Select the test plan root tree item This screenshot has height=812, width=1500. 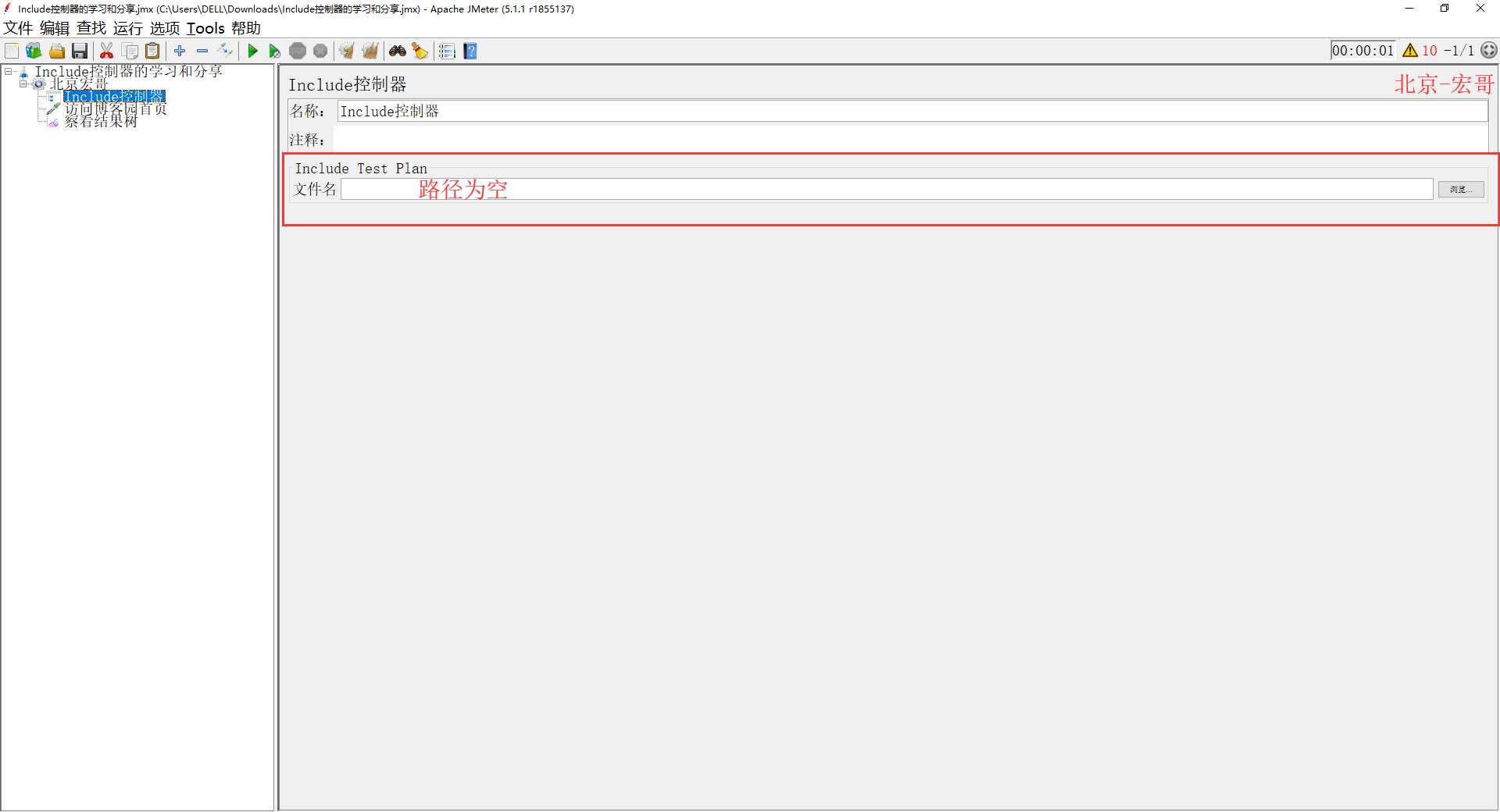point(129,71)
